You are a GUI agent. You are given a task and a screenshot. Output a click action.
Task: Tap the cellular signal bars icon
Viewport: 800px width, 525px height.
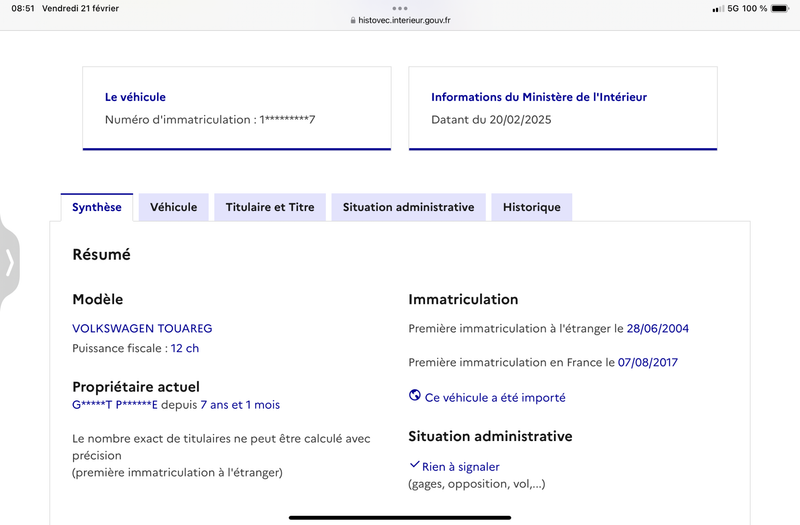coord(718,9)
